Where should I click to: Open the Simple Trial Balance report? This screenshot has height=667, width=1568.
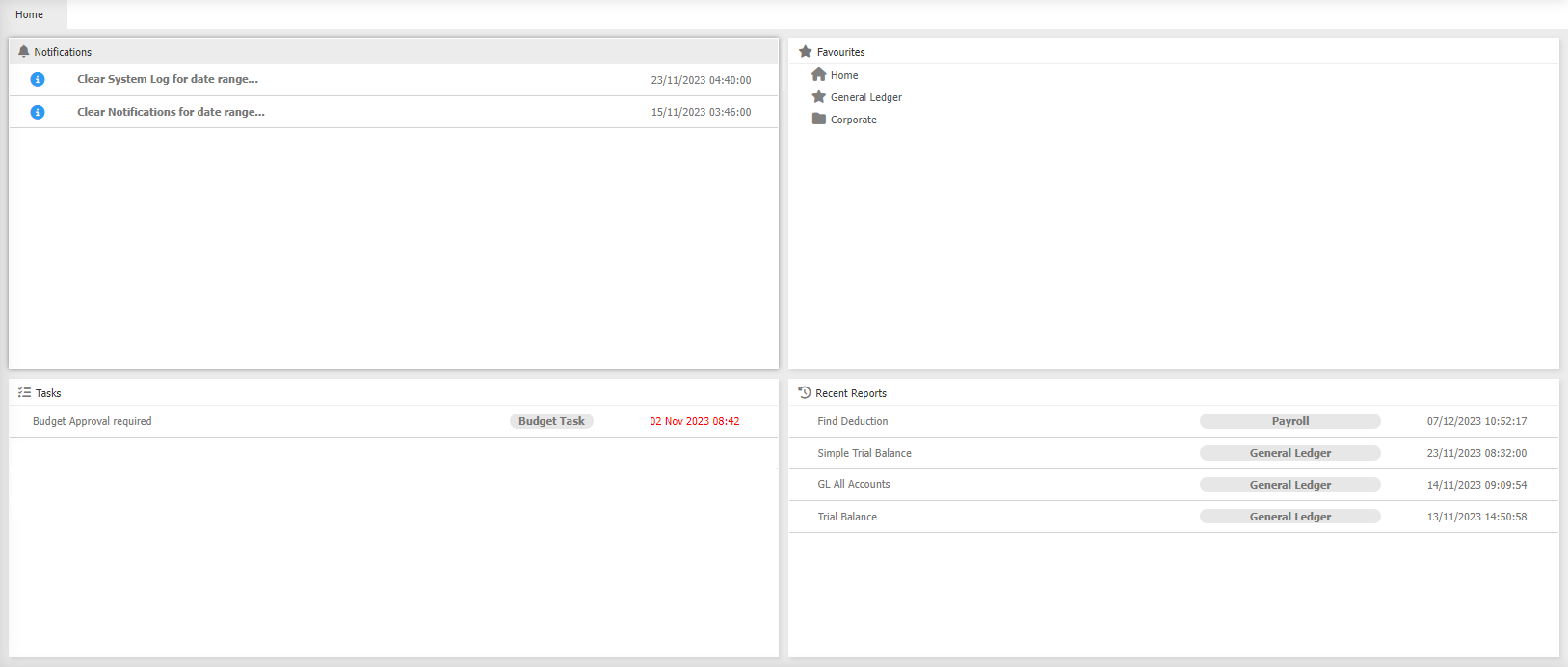pos(864,453)
